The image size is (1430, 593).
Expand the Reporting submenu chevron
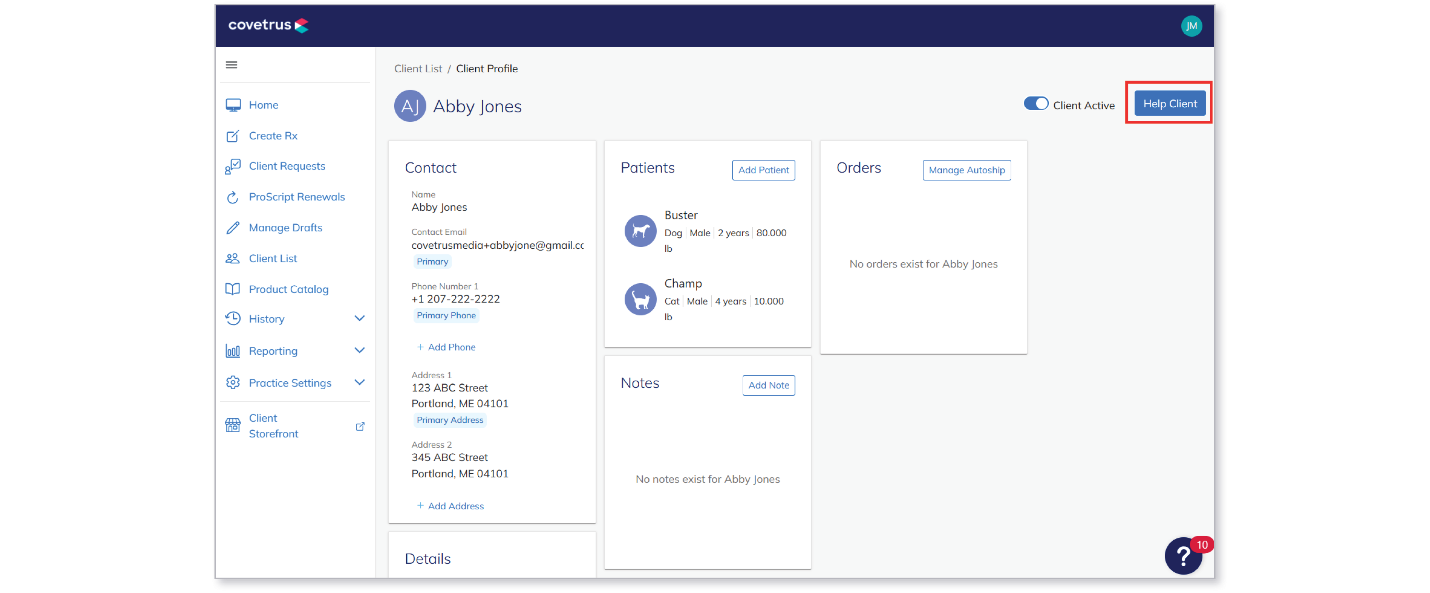360,351
